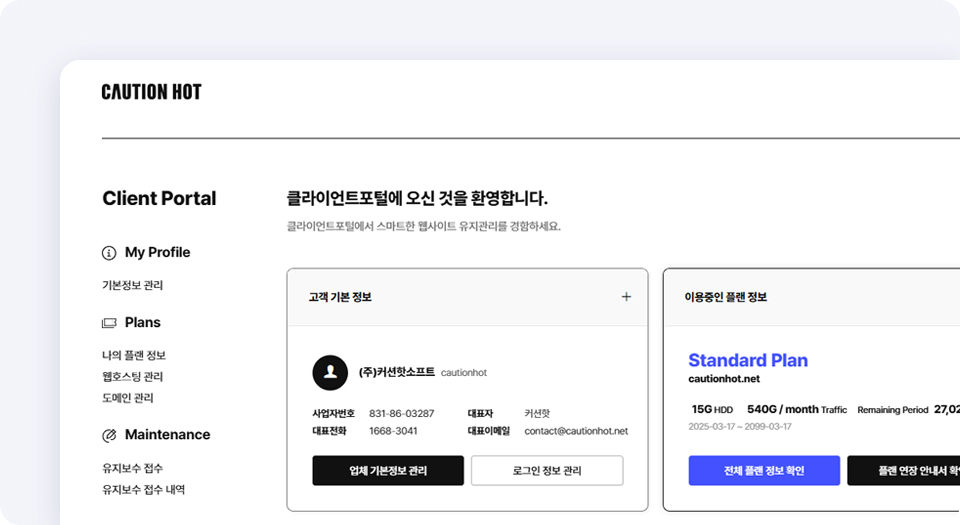View 유지보수 접수 내역
Viewport: 960px width, 525px height.
[x=143, y=490]
